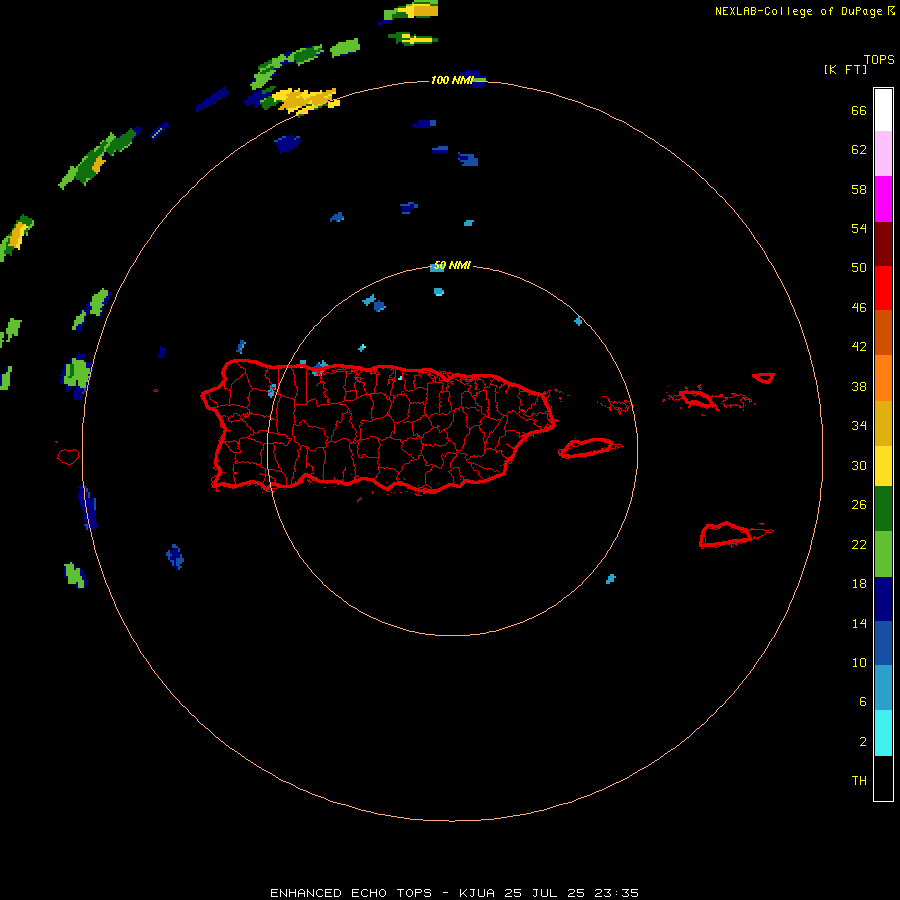Click the 62 legend value
900x900 pixels.
[x=859, y=150]
